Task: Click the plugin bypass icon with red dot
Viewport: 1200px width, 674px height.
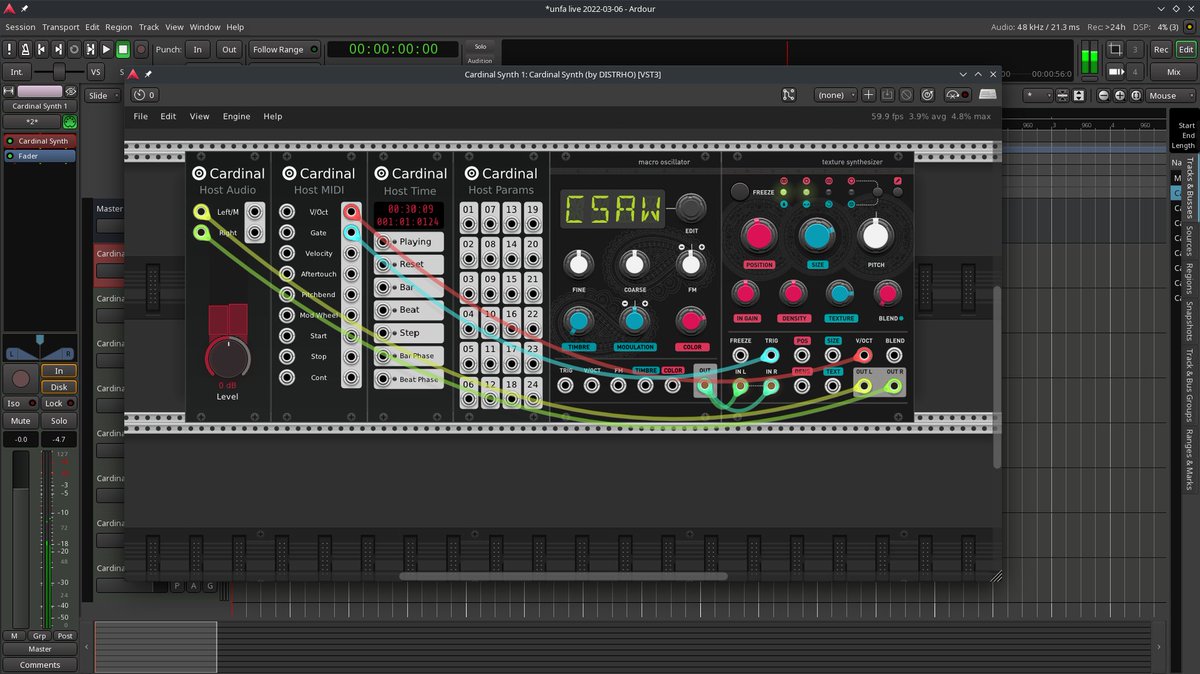Action: pos(956,95)
